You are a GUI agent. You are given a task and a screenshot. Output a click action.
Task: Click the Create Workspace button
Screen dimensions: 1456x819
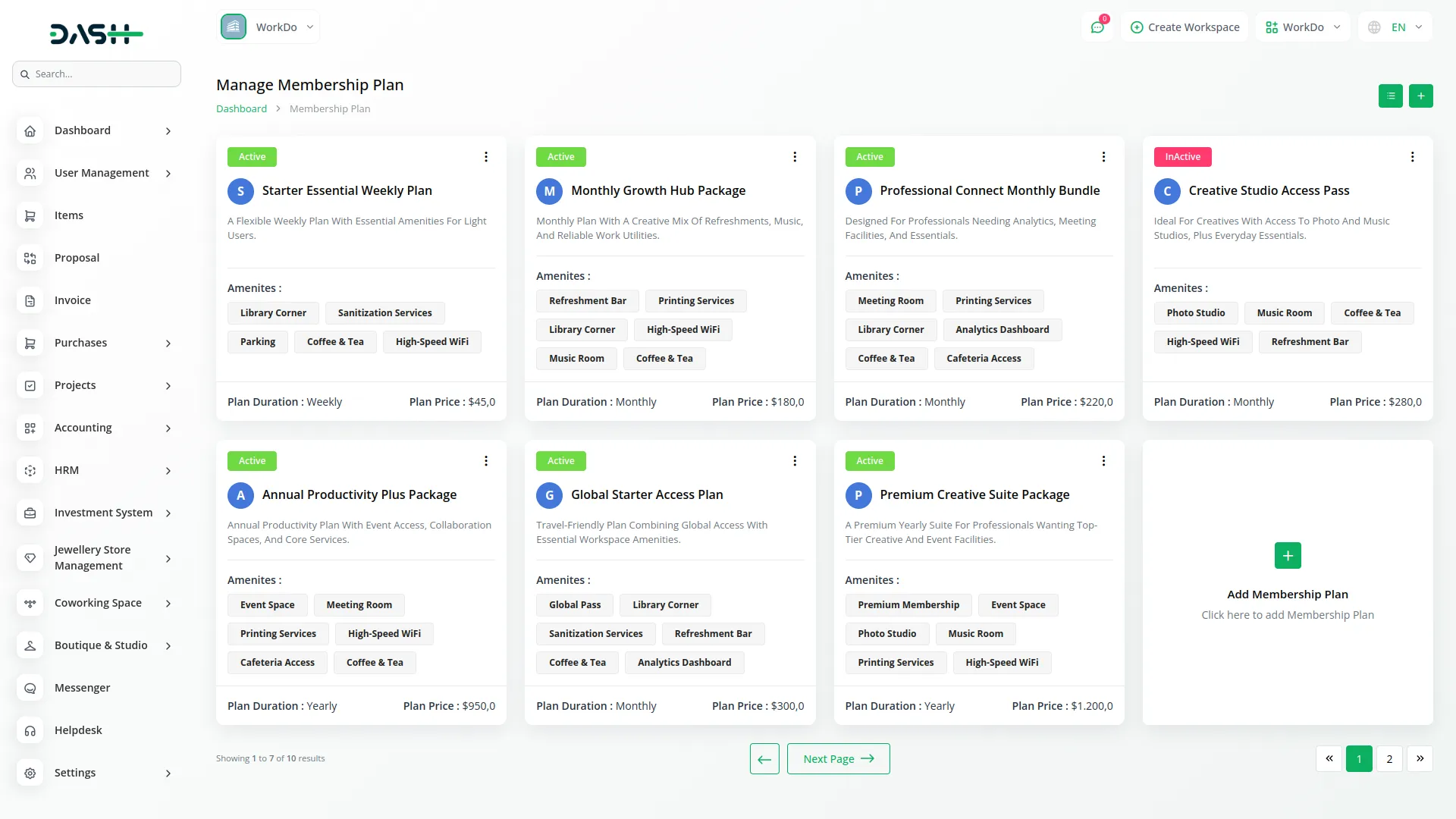[1185, 27]
